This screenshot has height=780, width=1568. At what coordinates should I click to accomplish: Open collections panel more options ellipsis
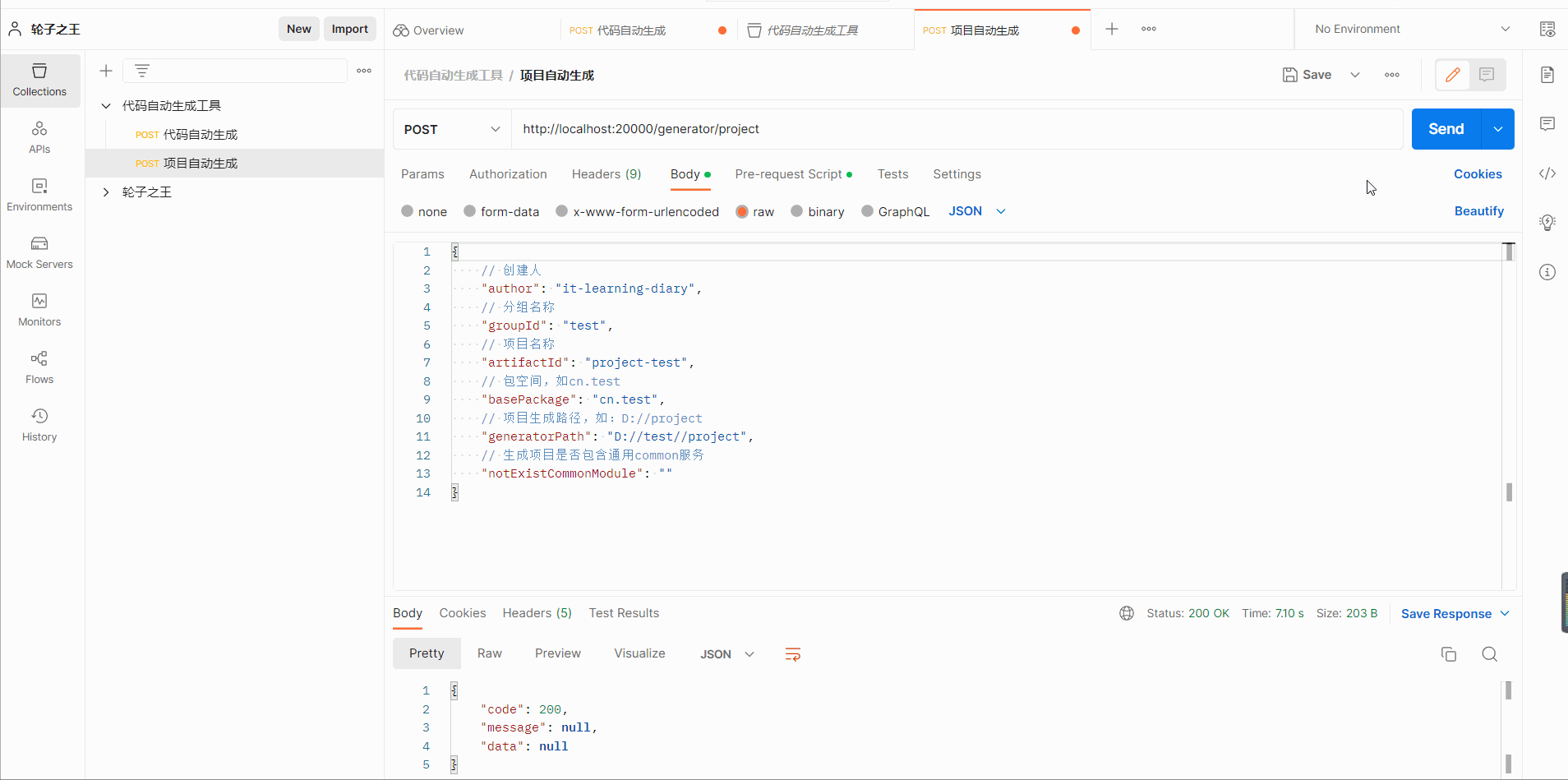click(364, 71)
